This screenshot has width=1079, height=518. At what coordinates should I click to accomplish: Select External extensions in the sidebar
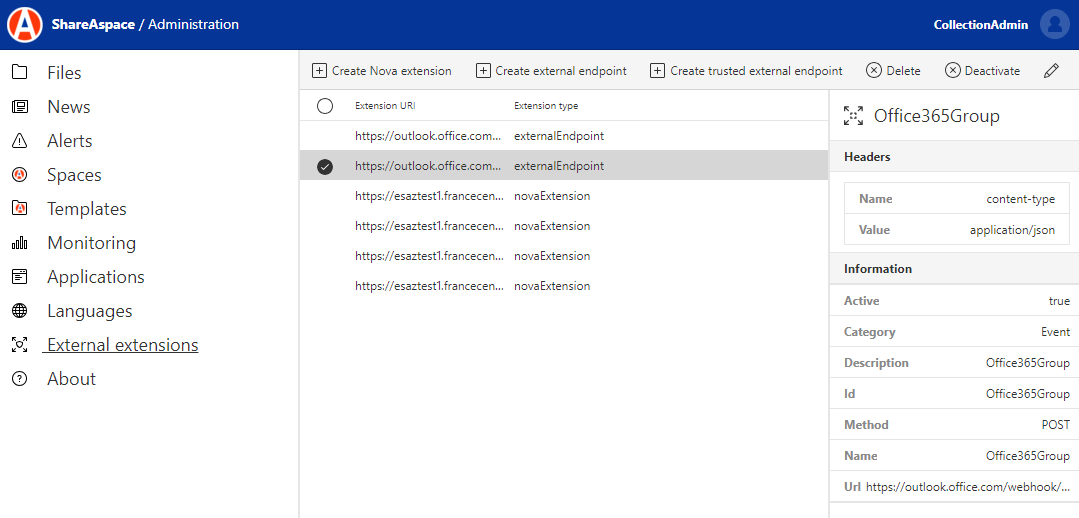[x=122, y=345]
